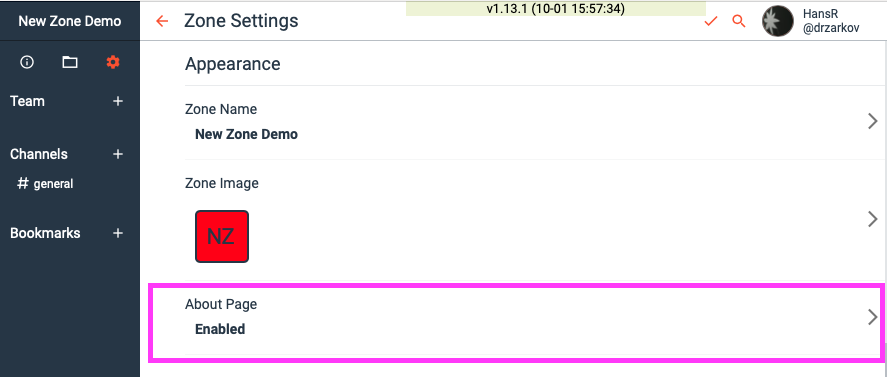Viewport: 887px width, 377px height.
Task: Open the folder icon in sidebar
Action: click(x=70, y=62)
